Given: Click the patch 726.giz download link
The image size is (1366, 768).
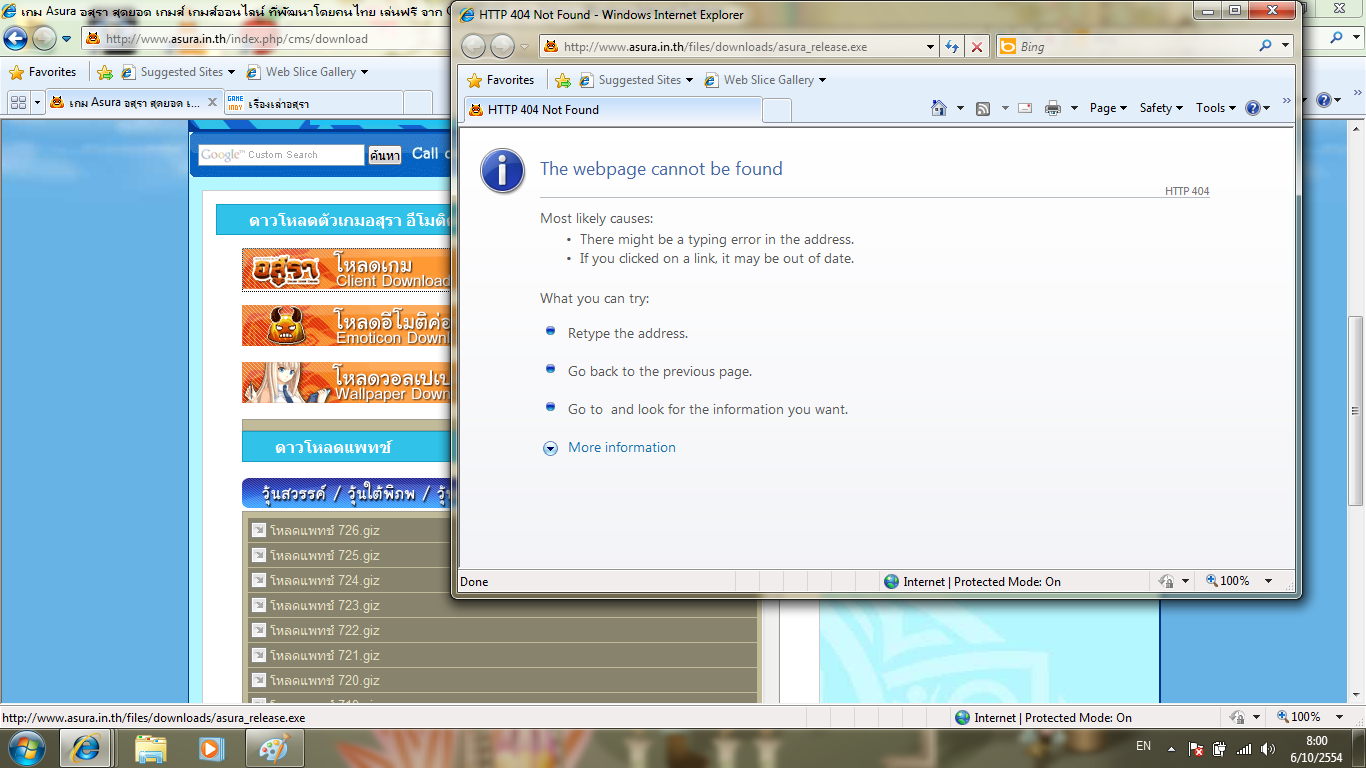Looking at the screenshot, I should click(324, 530).
